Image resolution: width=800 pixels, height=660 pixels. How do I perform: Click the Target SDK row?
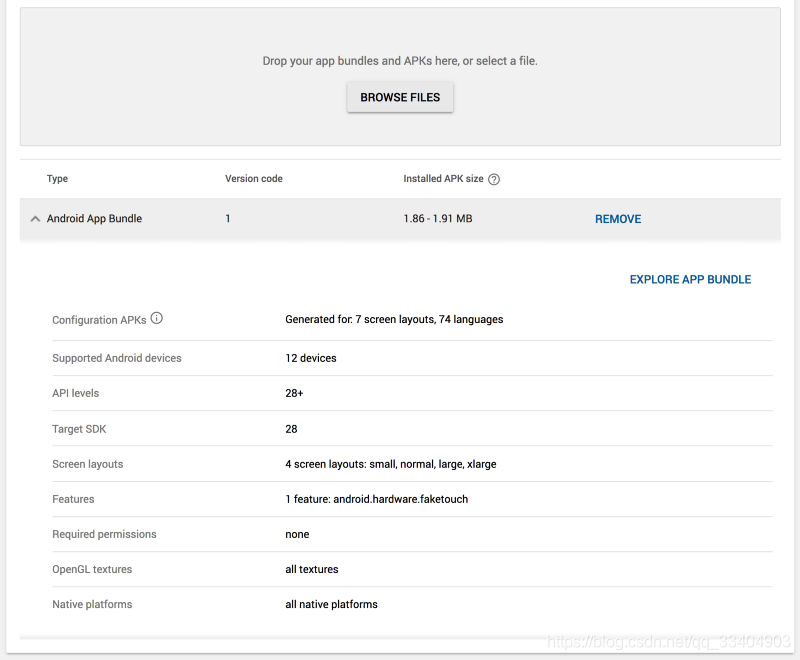tap(79, 428)
